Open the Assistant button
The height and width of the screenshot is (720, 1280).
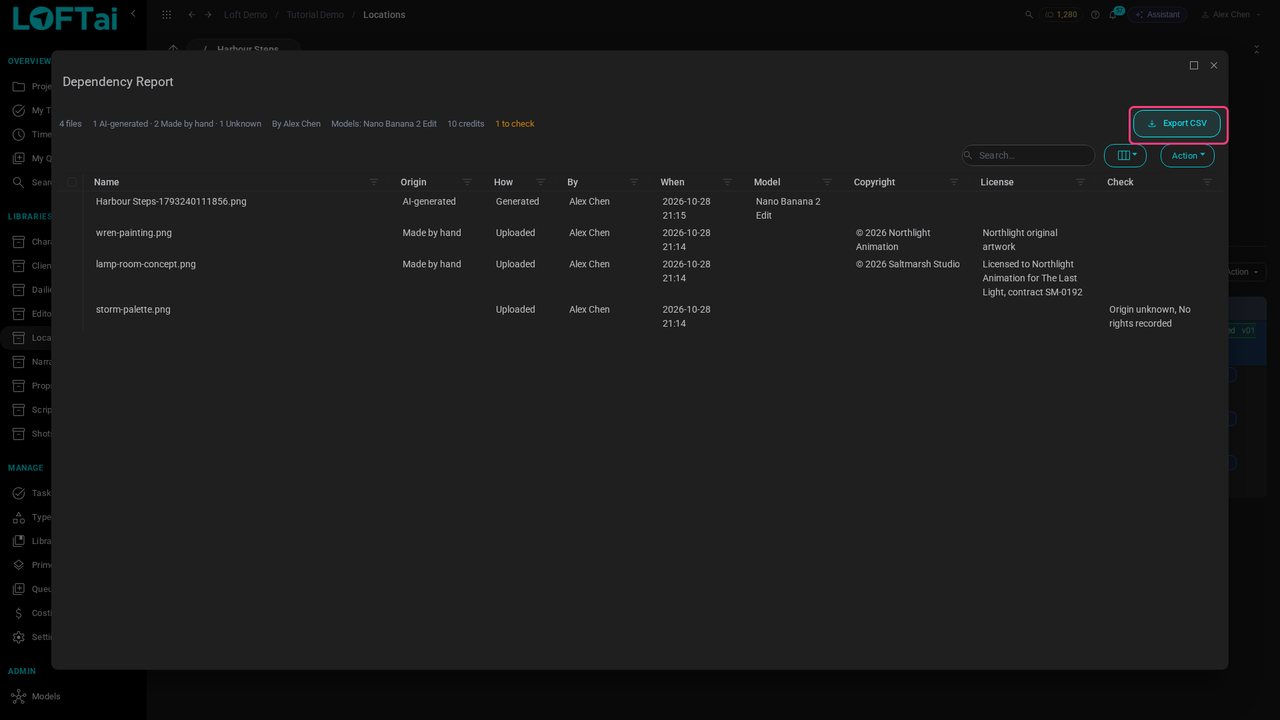(1157, 15)
